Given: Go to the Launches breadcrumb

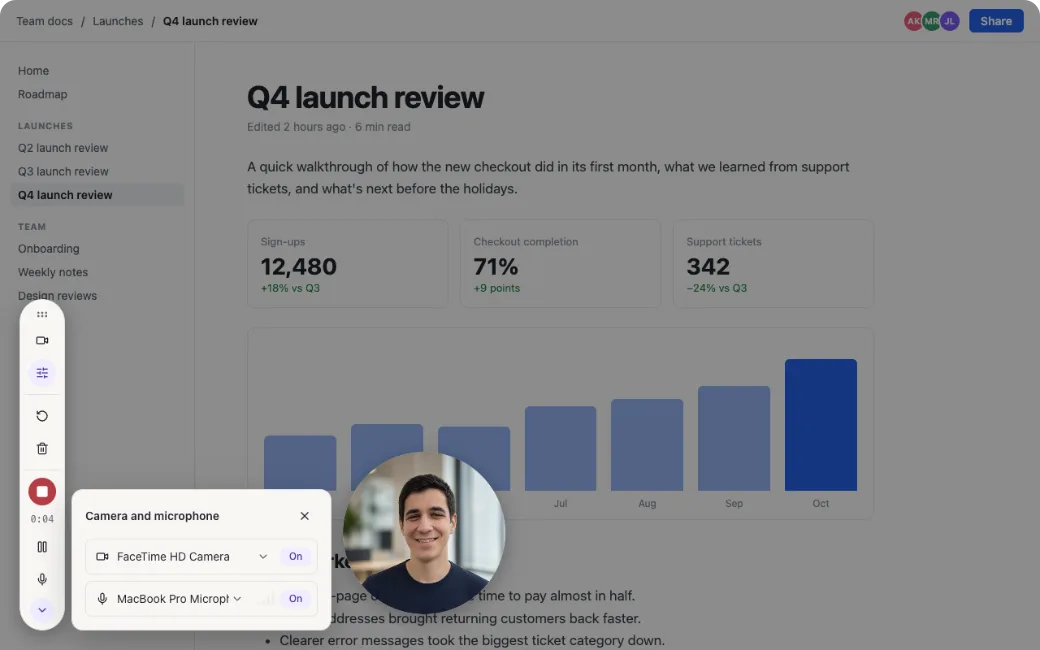Looking at the screenshot, I should click(118, 21).
